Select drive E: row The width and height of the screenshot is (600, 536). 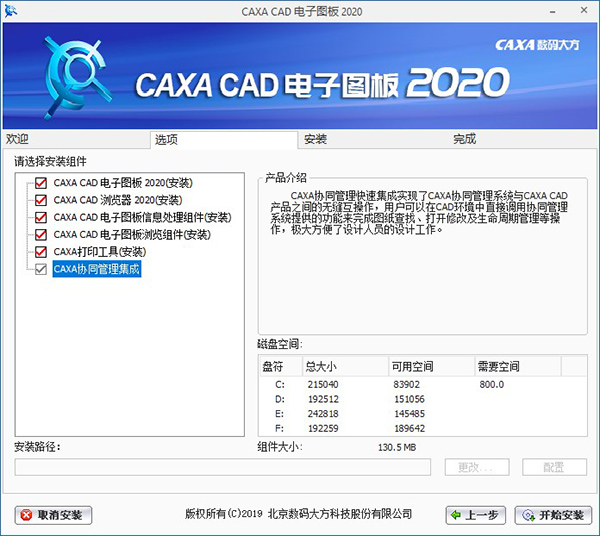423,414
